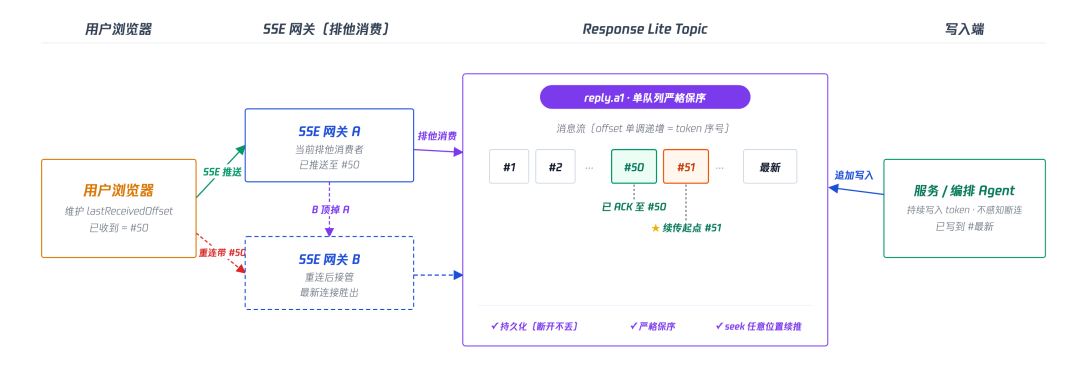Click the 排他消费 arrow label
This screenshot has height=382, width=1080.
pos(437,136)
